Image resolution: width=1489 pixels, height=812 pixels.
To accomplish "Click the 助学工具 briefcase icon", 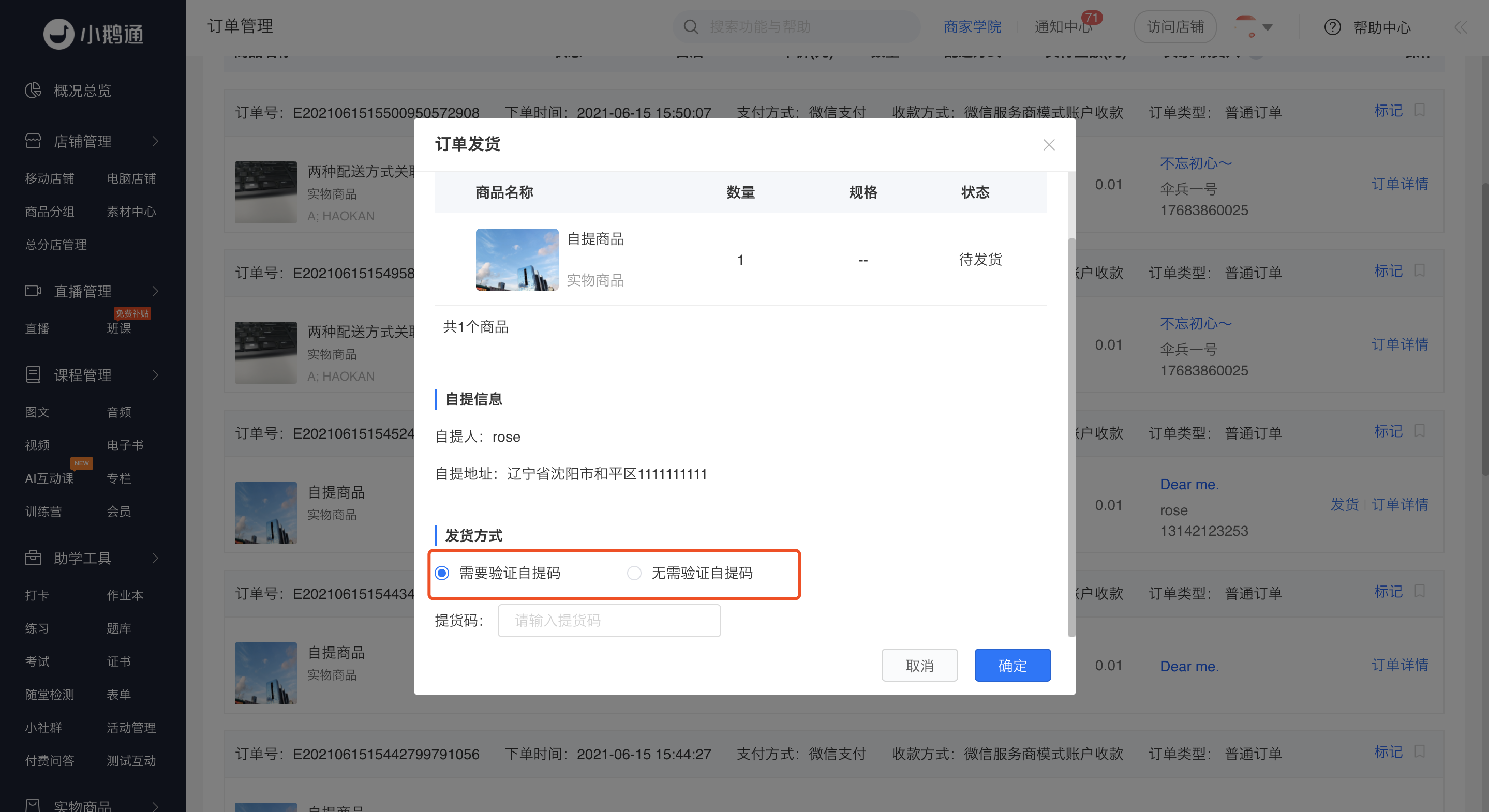I will [33, 558].
